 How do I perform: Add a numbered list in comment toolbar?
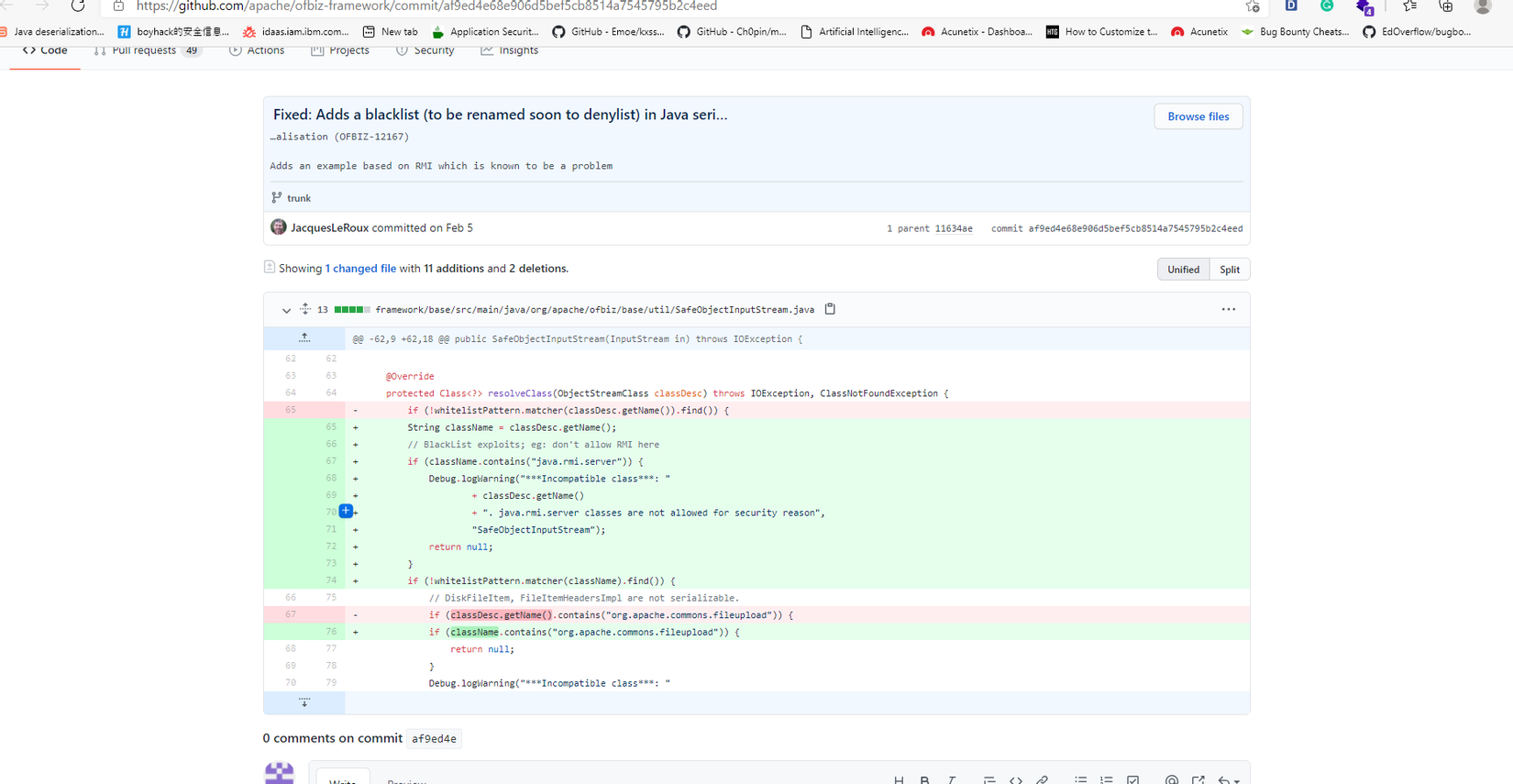1107,780
